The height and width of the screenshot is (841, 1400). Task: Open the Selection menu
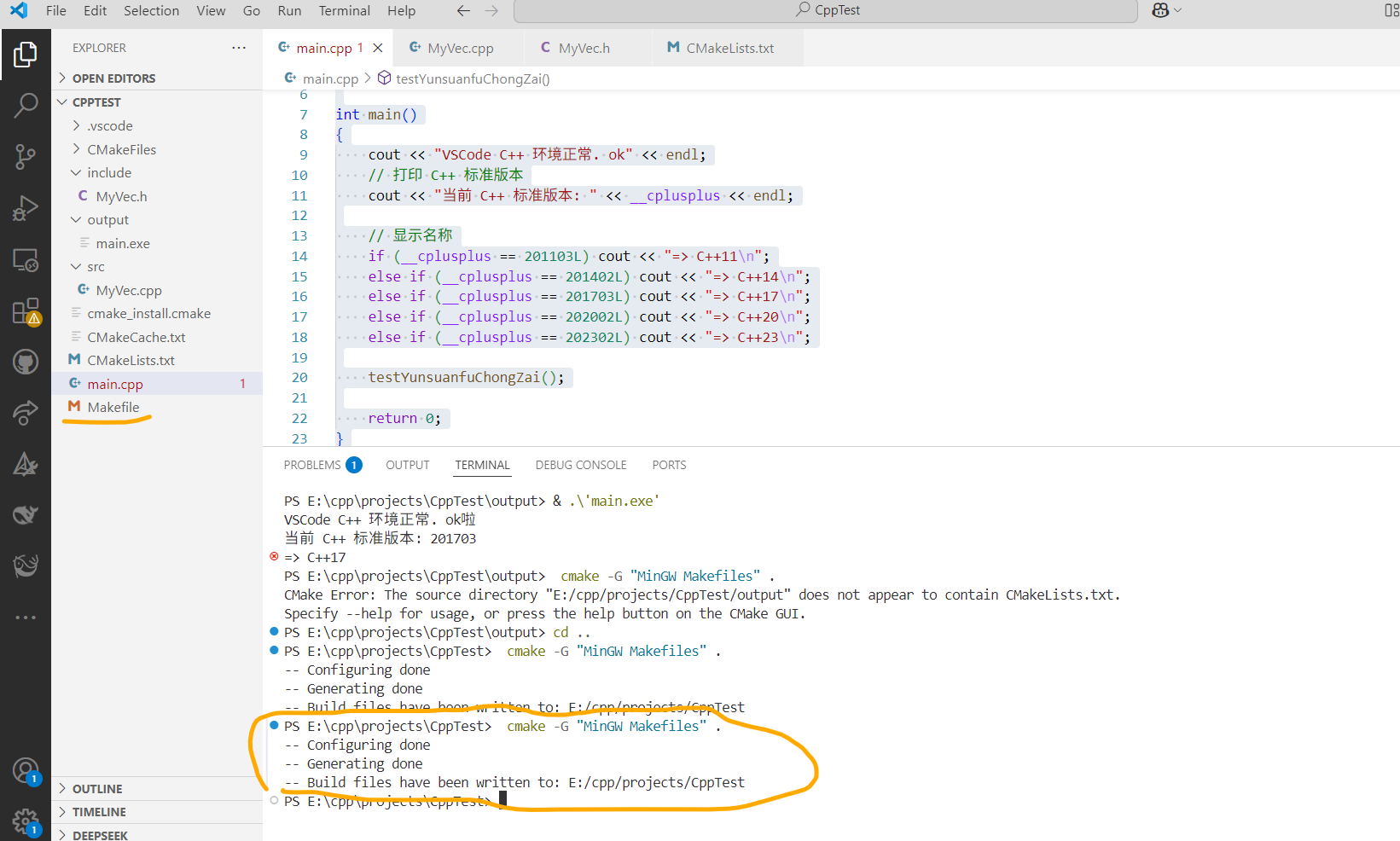[152, 10]
